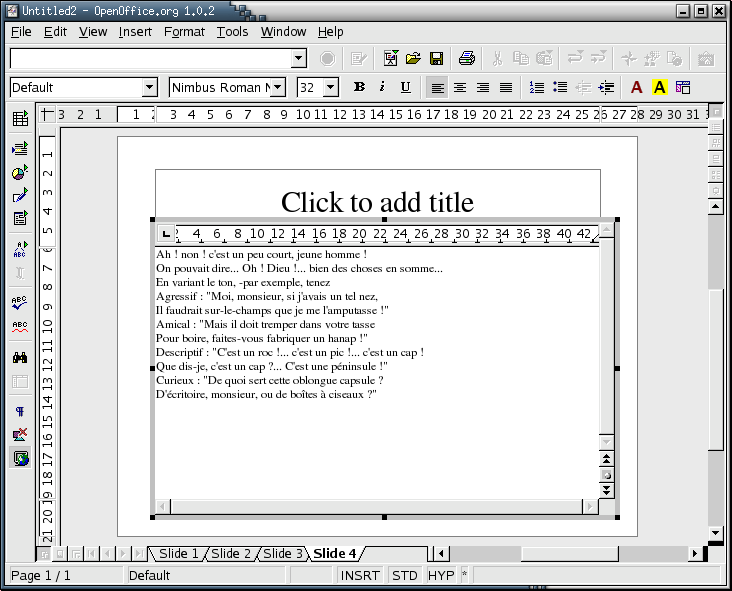Open the Edit menu
This screenshot has height=591, width=732.
coord(55,32)
